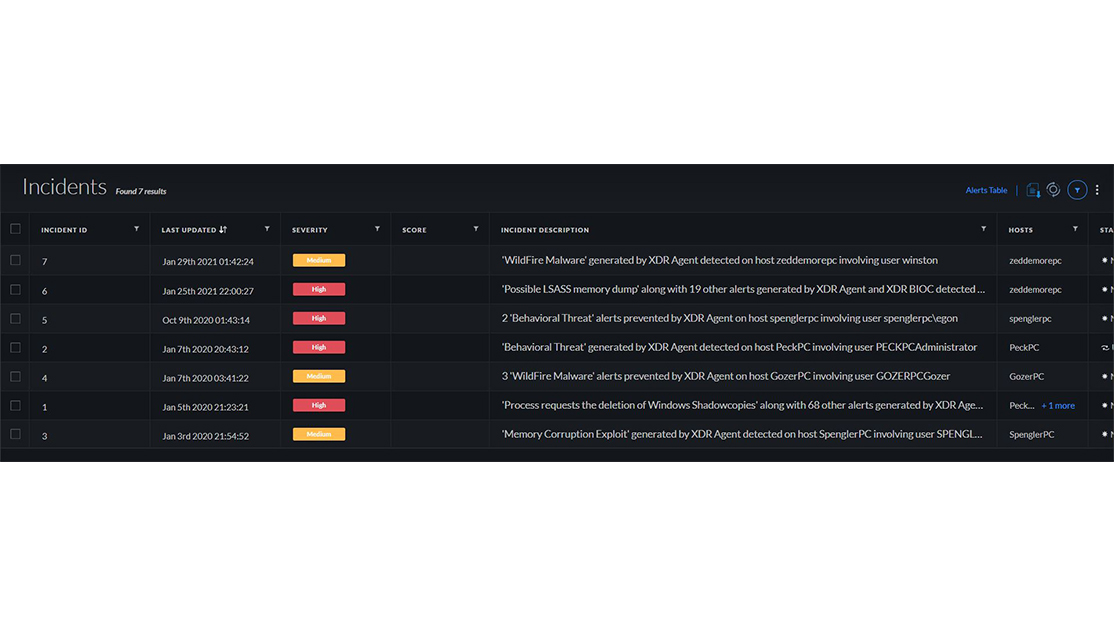Check the box for incident 7
The width and height of the screenshot is (1114, 627).
coord(15,260)
